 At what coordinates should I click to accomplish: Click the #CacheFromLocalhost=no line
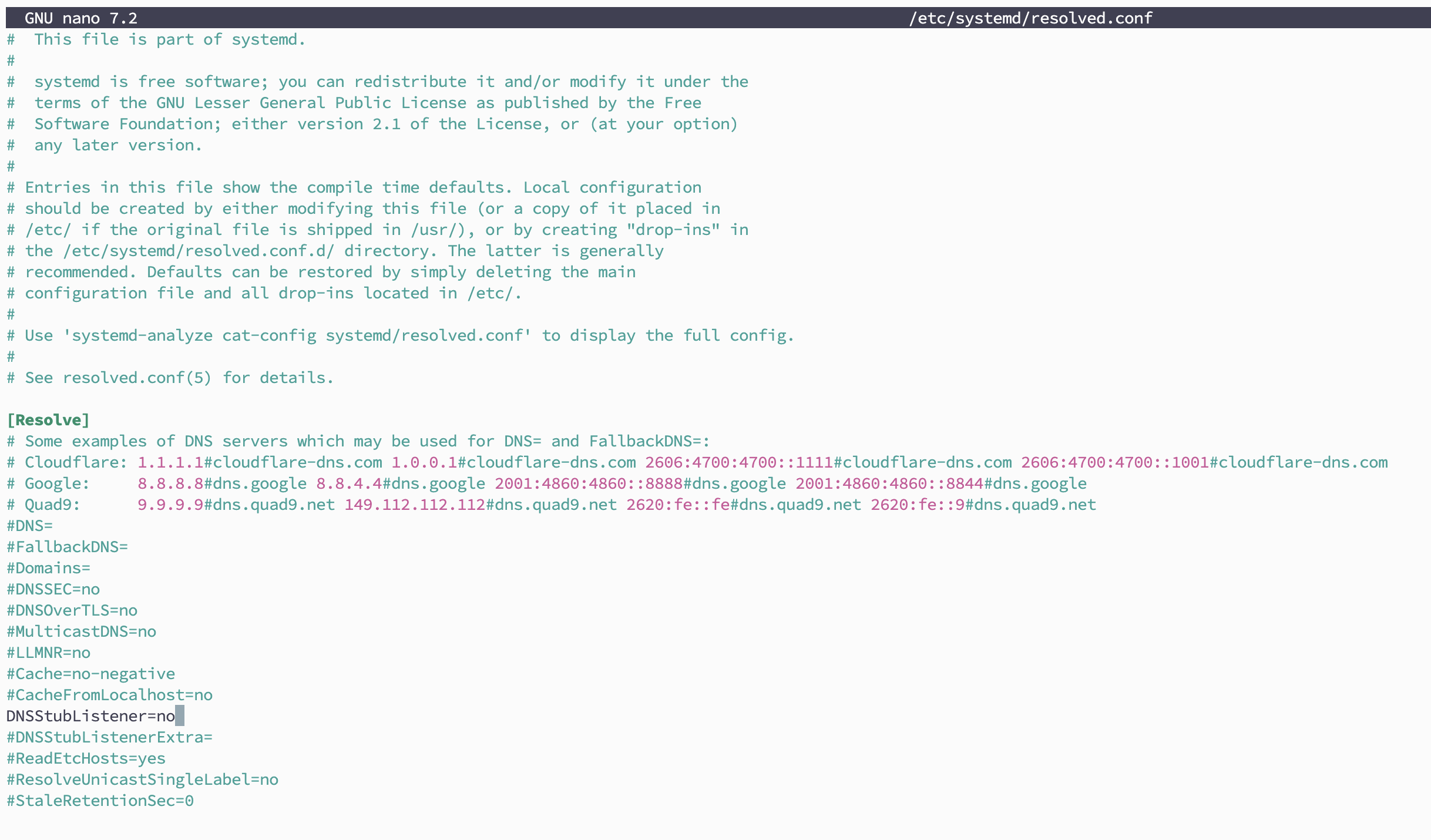tap(109, 695)
